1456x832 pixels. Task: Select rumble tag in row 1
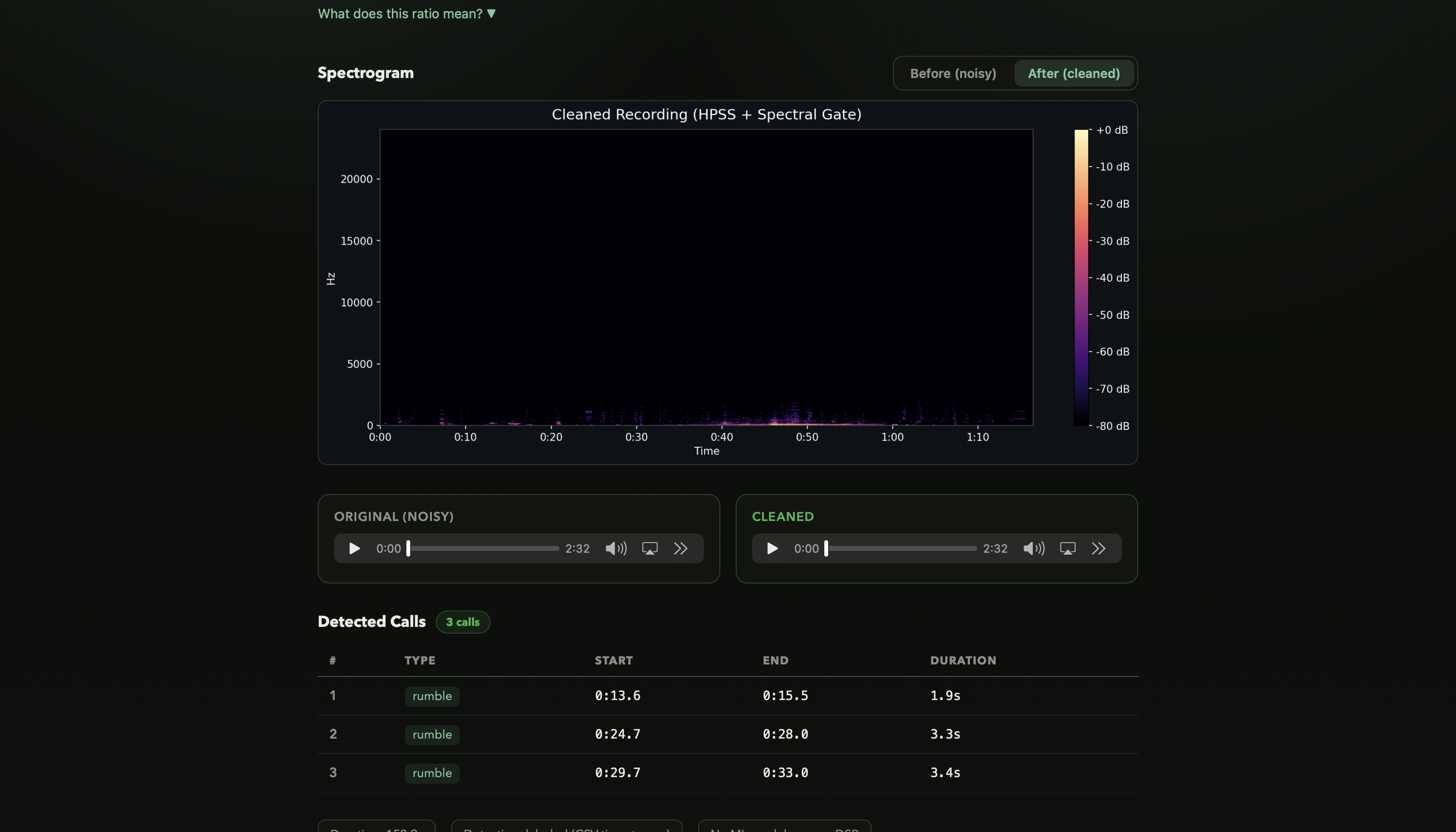coord(432,696)
